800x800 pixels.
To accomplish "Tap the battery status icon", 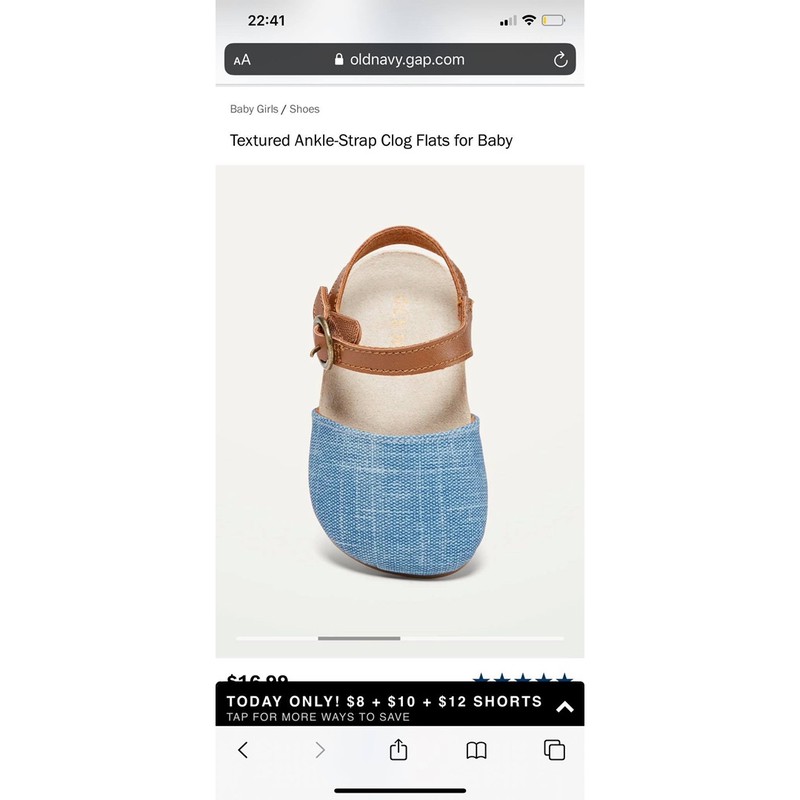I will point(553,20).
